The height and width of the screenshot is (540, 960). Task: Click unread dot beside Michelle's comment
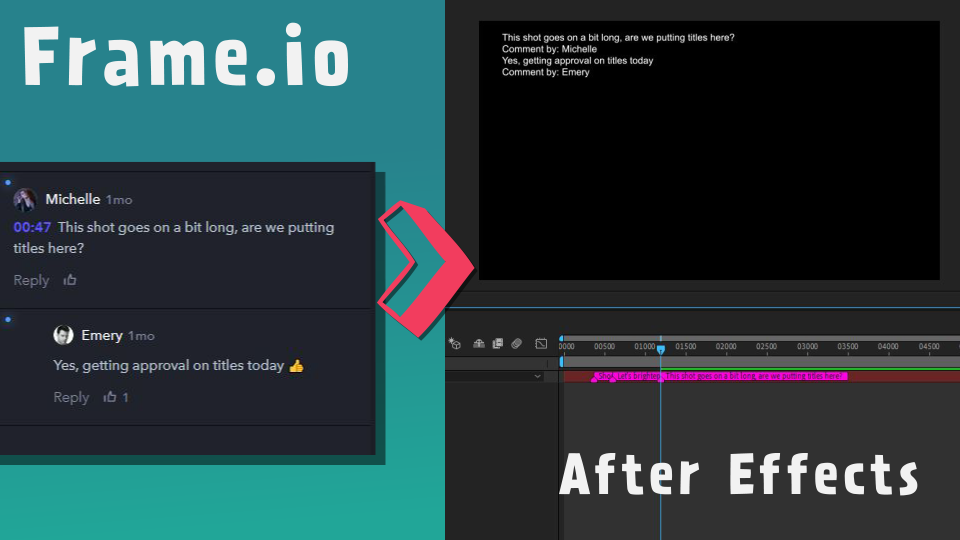[8, 182]
